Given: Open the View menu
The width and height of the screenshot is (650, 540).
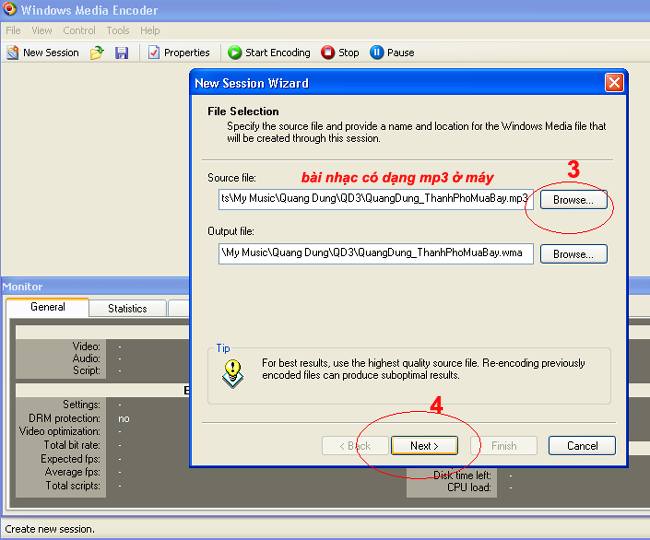Looking at the screenshot, I should coord(42,31).
